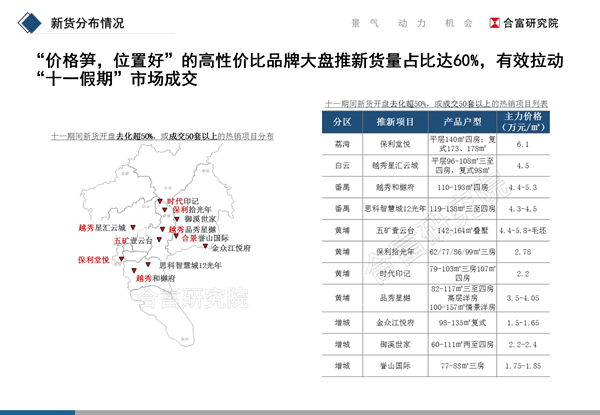
Task: Click the 110-193㎡四房 product type cell
Action: 462,187
